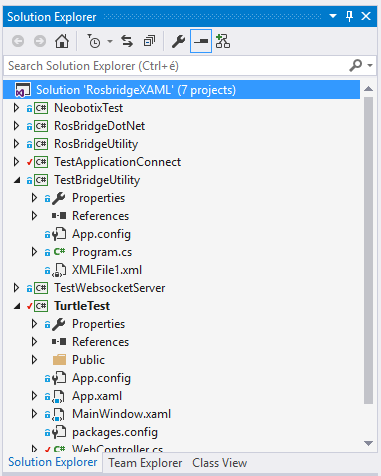381x476 pixels.
Task: Click References icon under TestBridgeUtility
Action: 59,216
